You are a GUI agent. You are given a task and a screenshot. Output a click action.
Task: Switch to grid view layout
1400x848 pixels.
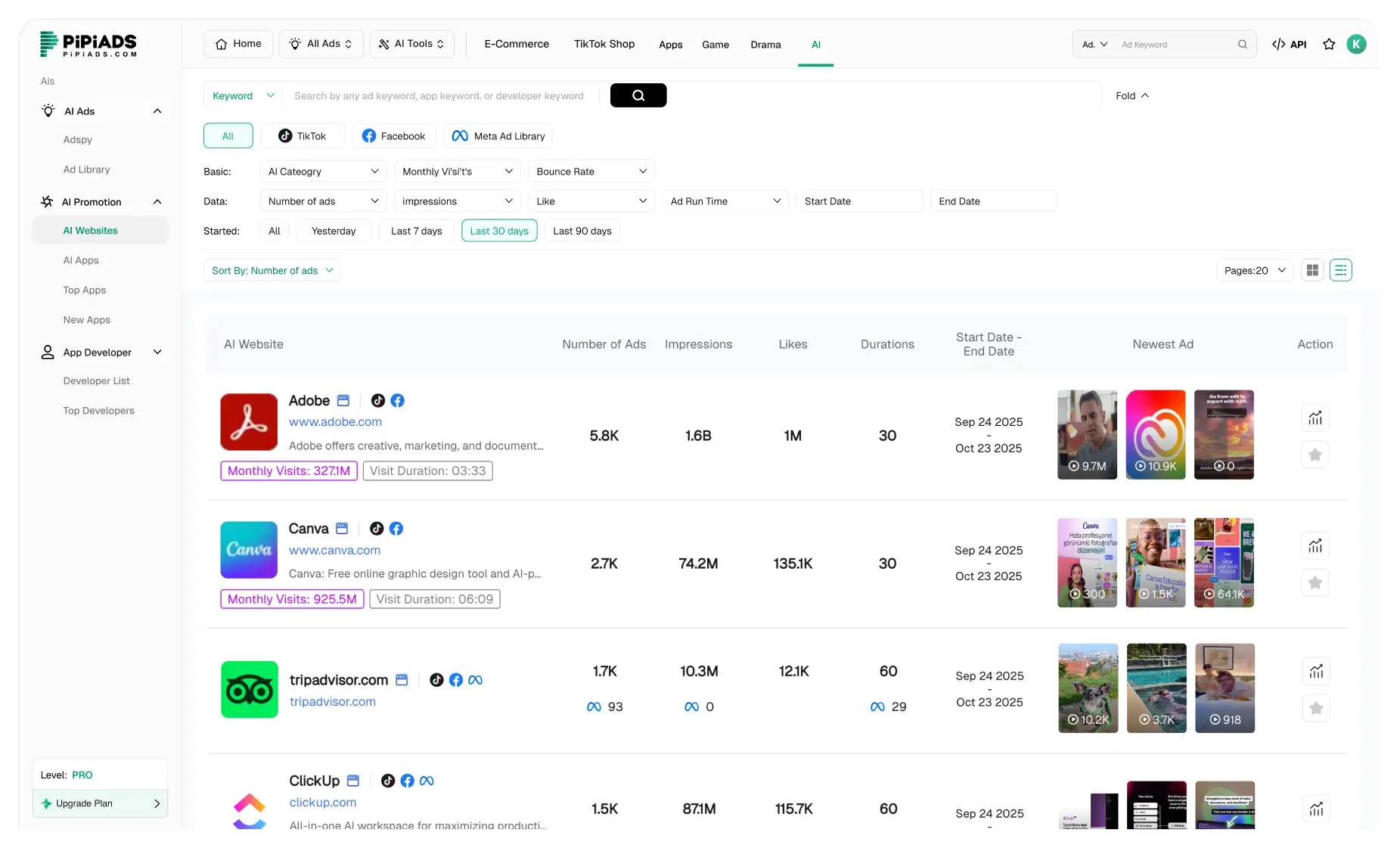tap(1313, 269)
